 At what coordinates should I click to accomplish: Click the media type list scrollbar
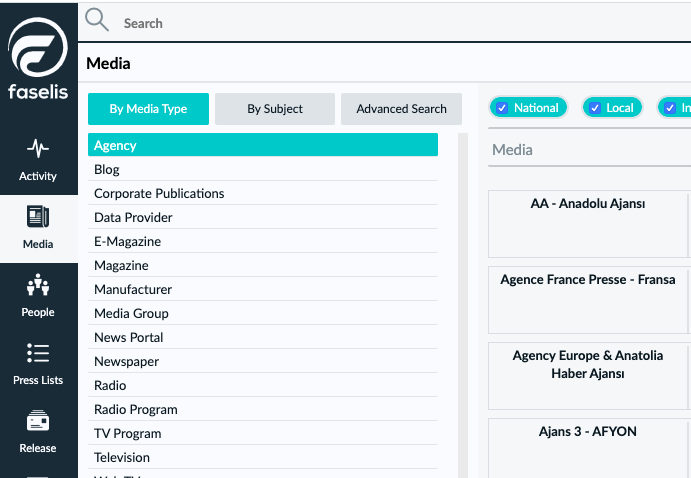point(463,305)
